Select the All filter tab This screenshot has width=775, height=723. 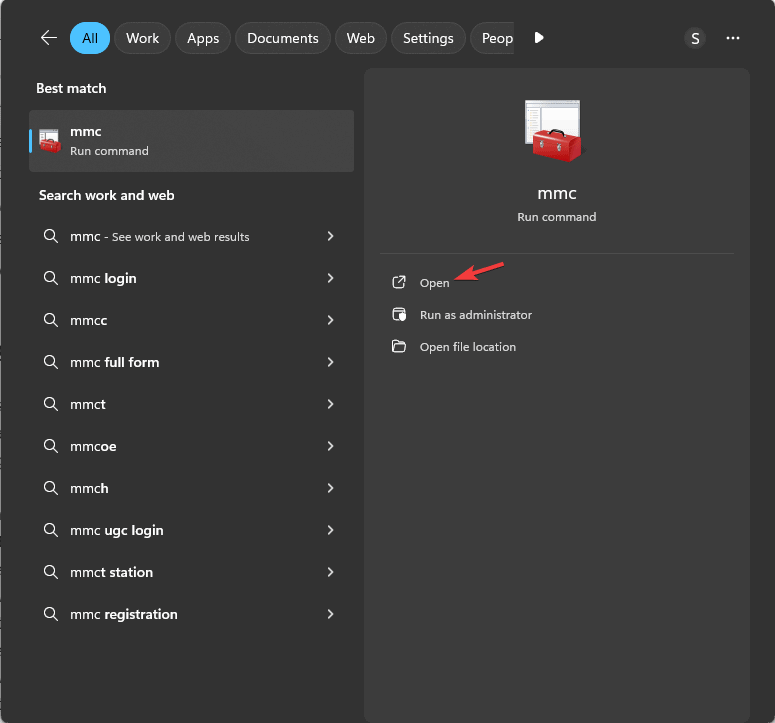coord(89,38)
